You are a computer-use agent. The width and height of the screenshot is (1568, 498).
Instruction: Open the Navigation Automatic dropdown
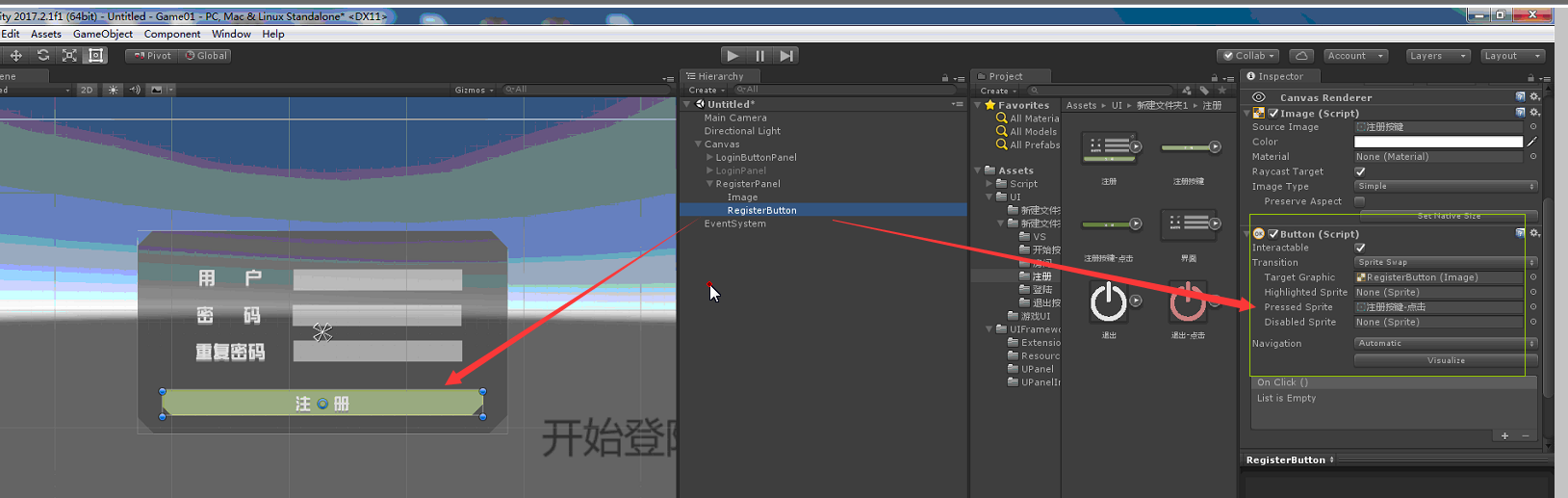tap(1446, 343)
